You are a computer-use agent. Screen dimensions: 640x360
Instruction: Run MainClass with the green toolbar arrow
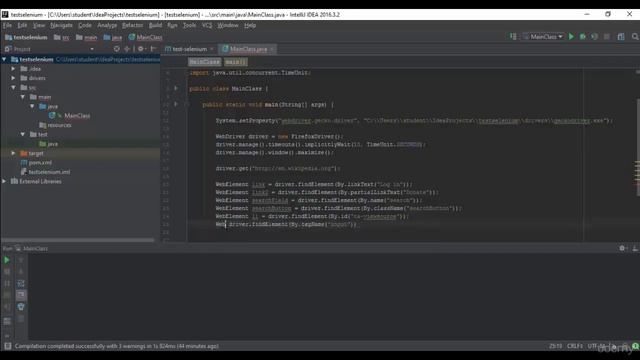[571, 37]
